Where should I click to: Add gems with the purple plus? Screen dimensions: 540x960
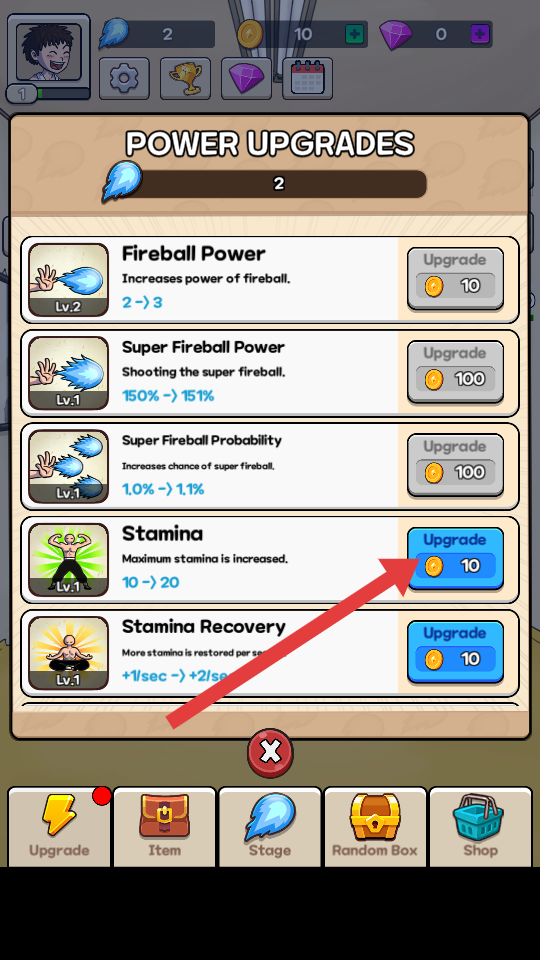click(x=480, y=34)
